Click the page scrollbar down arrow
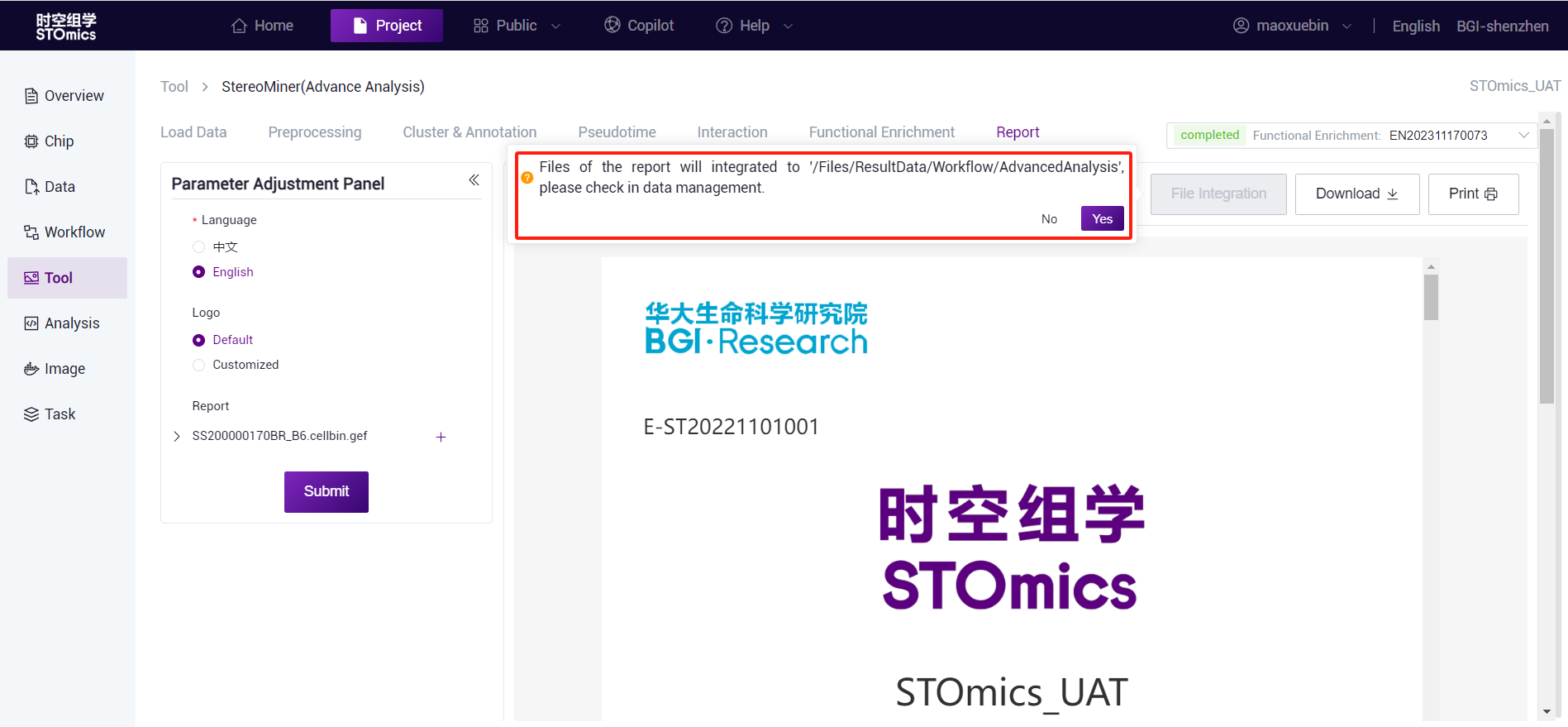Viewport: 1568px width, 727px height. click(x=1547, y=712)
